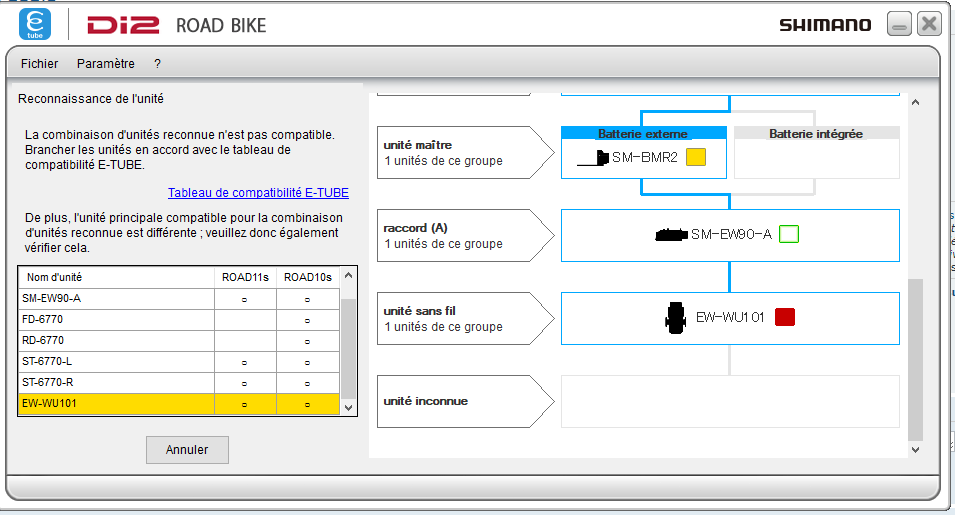
Task: Select the Batterie externe tab
Action: (x=643, y=133)
